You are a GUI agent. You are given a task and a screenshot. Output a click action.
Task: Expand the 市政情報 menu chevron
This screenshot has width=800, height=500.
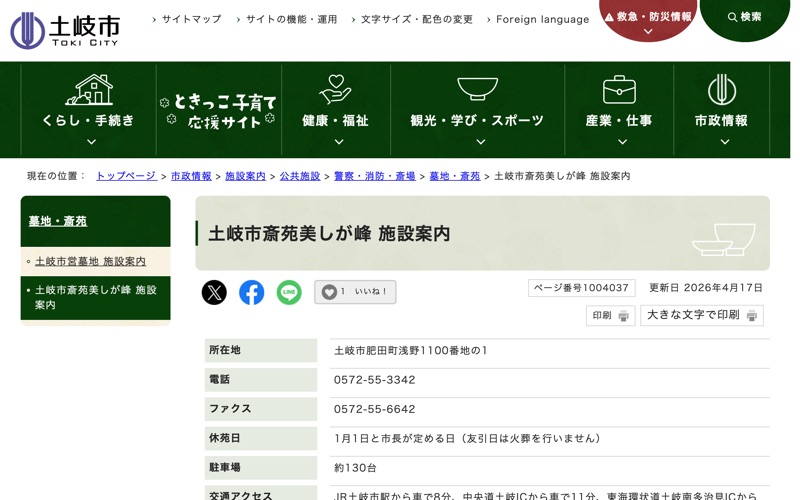(725, 142)
